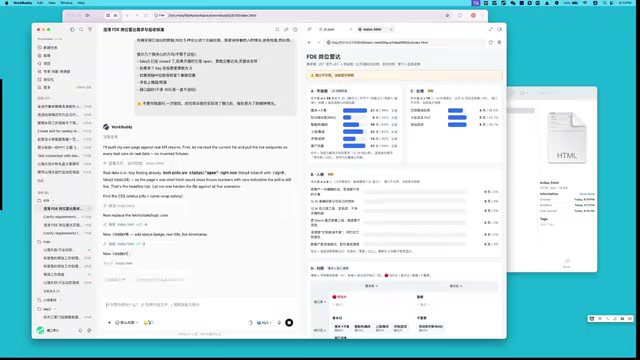
Task: Click the sidebar layout toggle icon left of the search icon
Action: [x=72, y=29]
